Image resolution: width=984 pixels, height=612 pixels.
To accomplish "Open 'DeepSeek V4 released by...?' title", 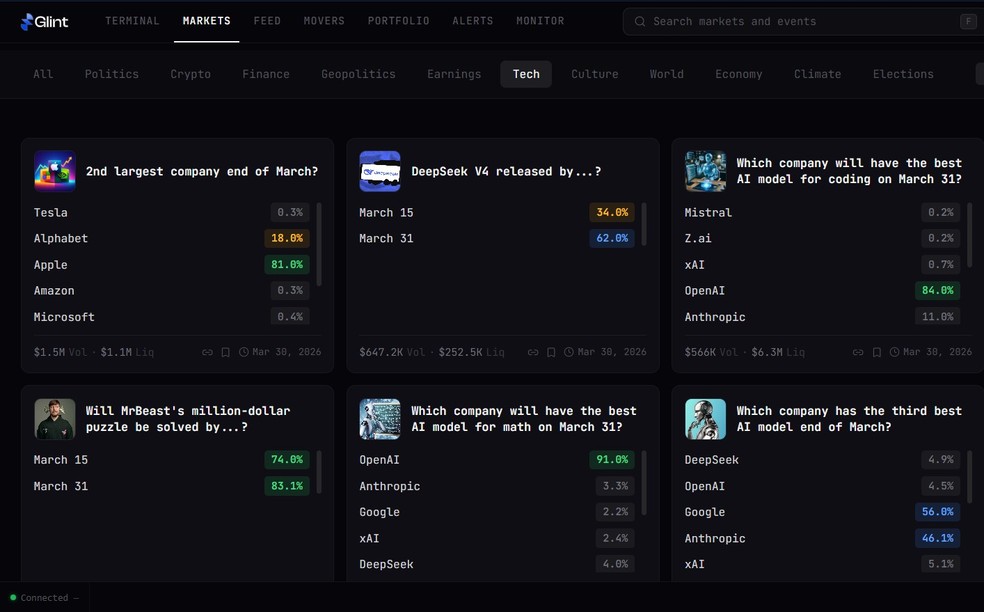I will click(x=506, y=171).
